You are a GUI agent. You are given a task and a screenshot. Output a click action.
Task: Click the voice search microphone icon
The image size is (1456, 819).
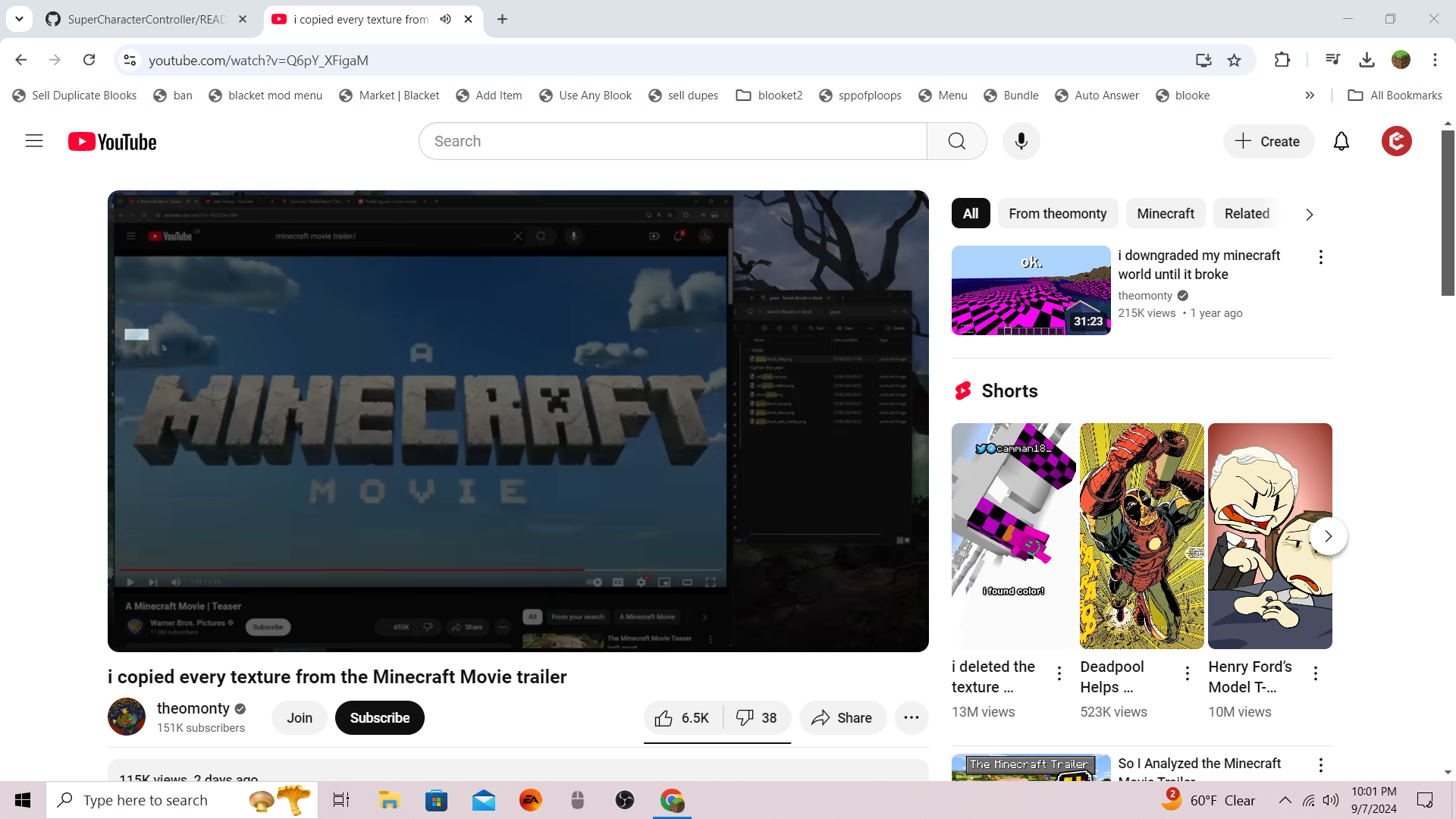coord(1021,141)
